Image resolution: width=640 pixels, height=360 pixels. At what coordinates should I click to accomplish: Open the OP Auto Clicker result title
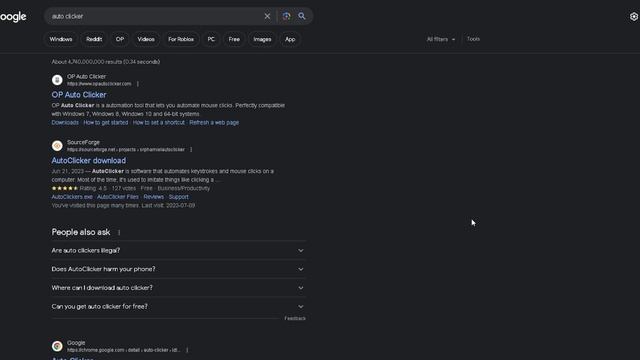click(x=79, y=95)
